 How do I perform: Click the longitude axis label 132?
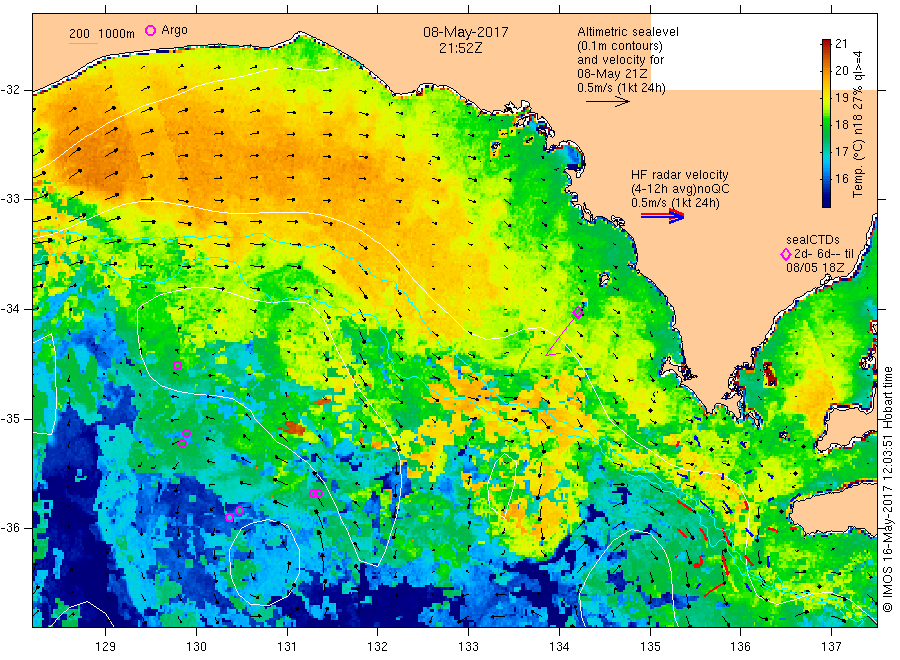click(378, 647)
